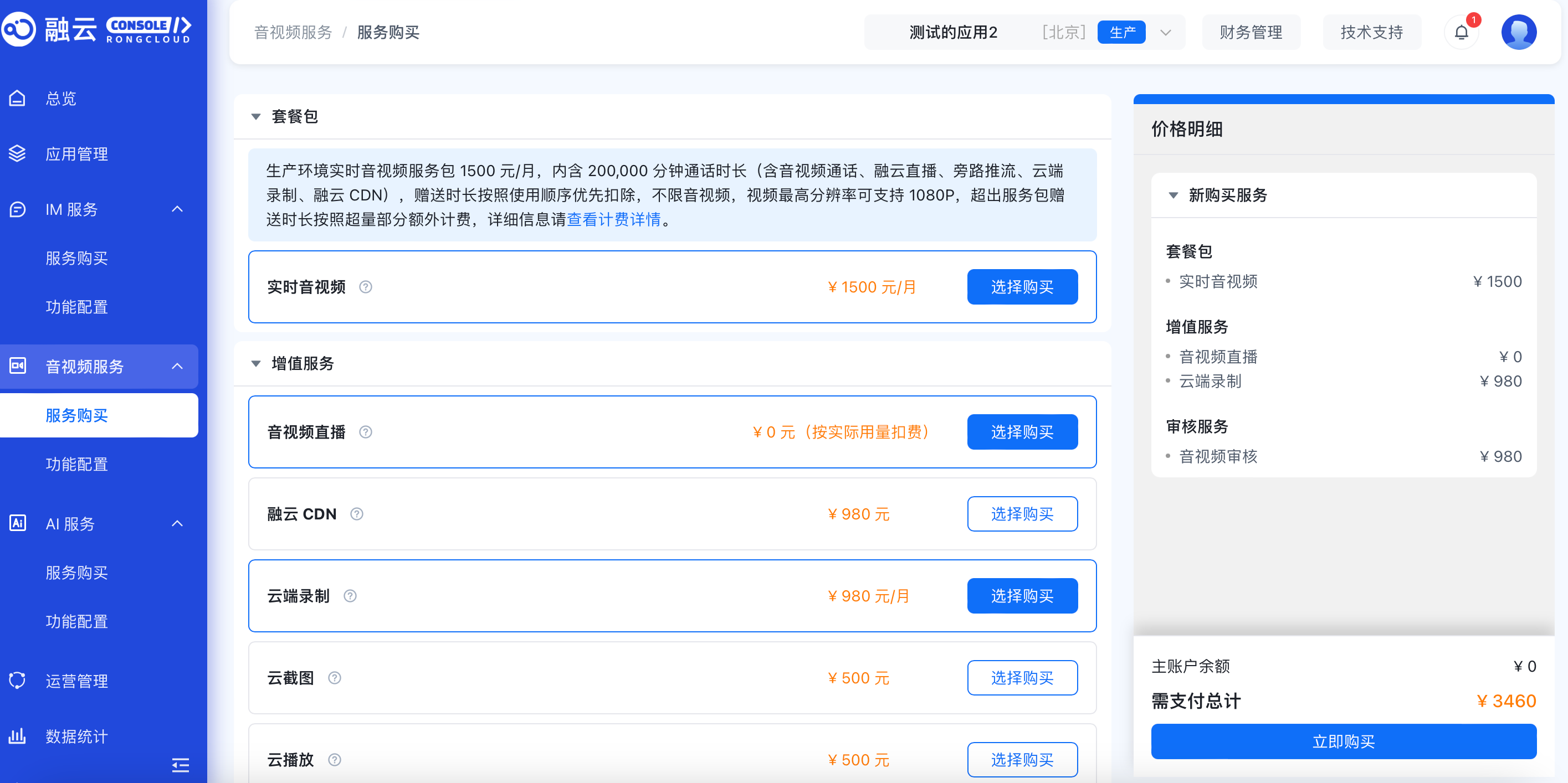Open the application environment dropdown
1568x783 pixels.
pos(1165,32)
